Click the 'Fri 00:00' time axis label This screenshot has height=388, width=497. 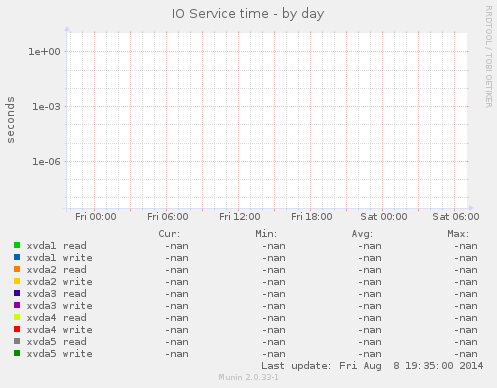pos(96,217)
